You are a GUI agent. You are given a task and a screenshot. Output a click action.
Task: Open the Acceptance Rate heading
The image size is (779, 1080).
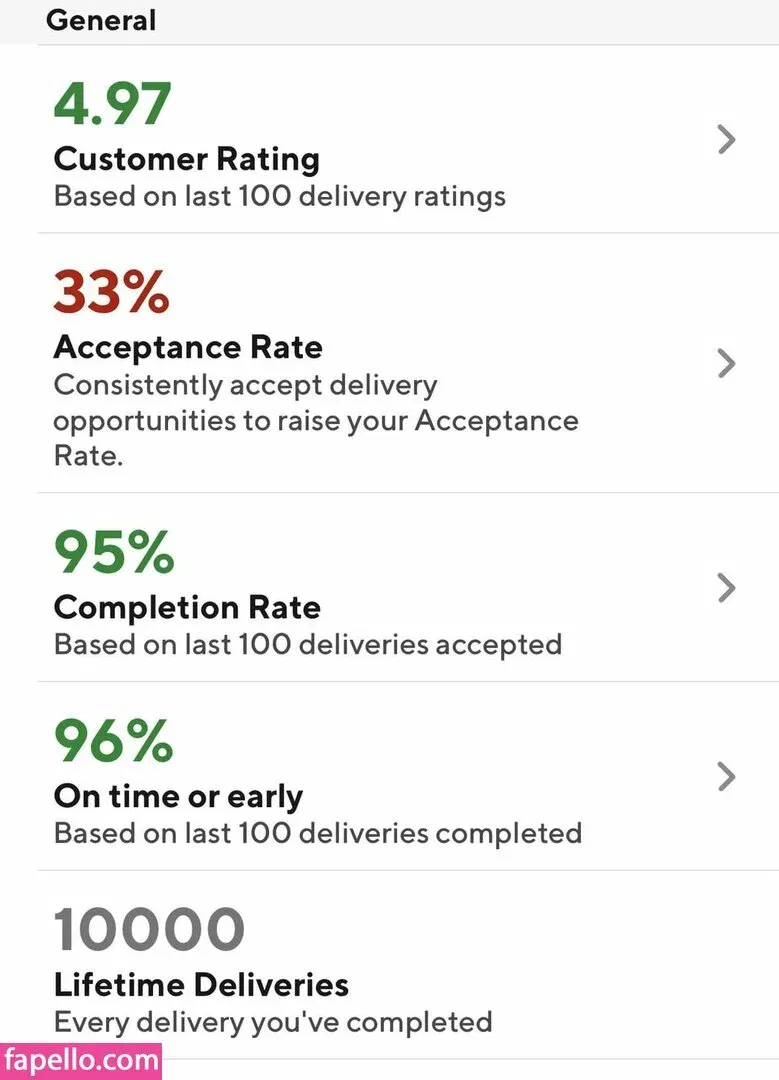click(188, 347)
